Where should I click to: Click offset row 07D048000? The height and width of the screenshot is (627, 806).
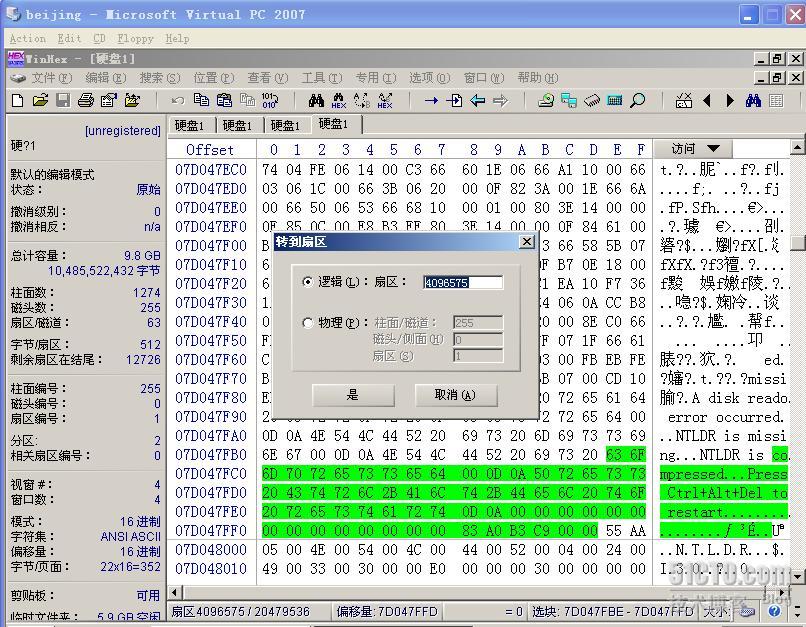211,550
